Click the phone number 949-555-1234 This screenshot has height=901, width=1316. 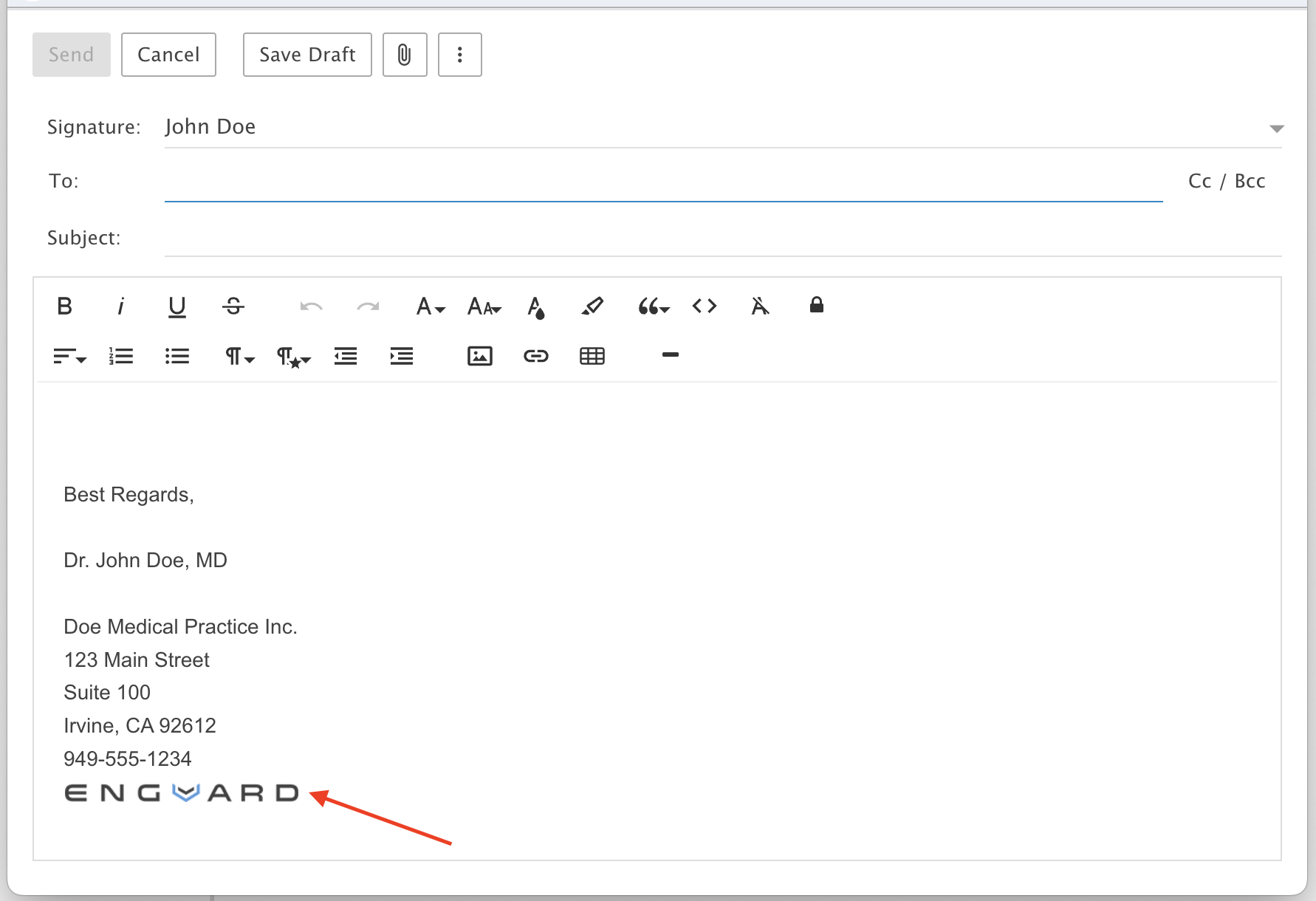(127, 759)
